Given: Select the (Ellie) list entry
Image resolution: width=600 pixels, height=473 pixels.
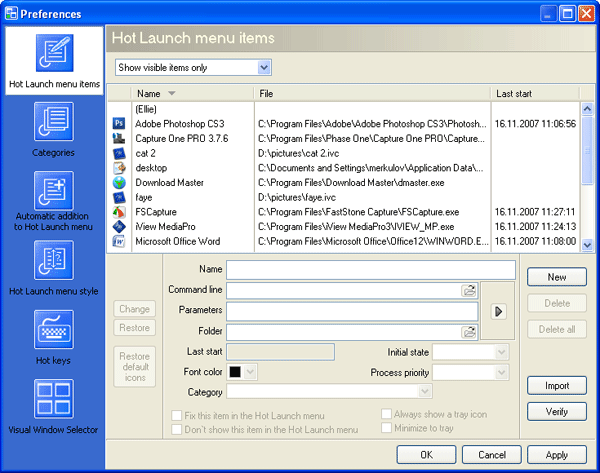Looking at the screenshot, I should click(x=146, y=109).
